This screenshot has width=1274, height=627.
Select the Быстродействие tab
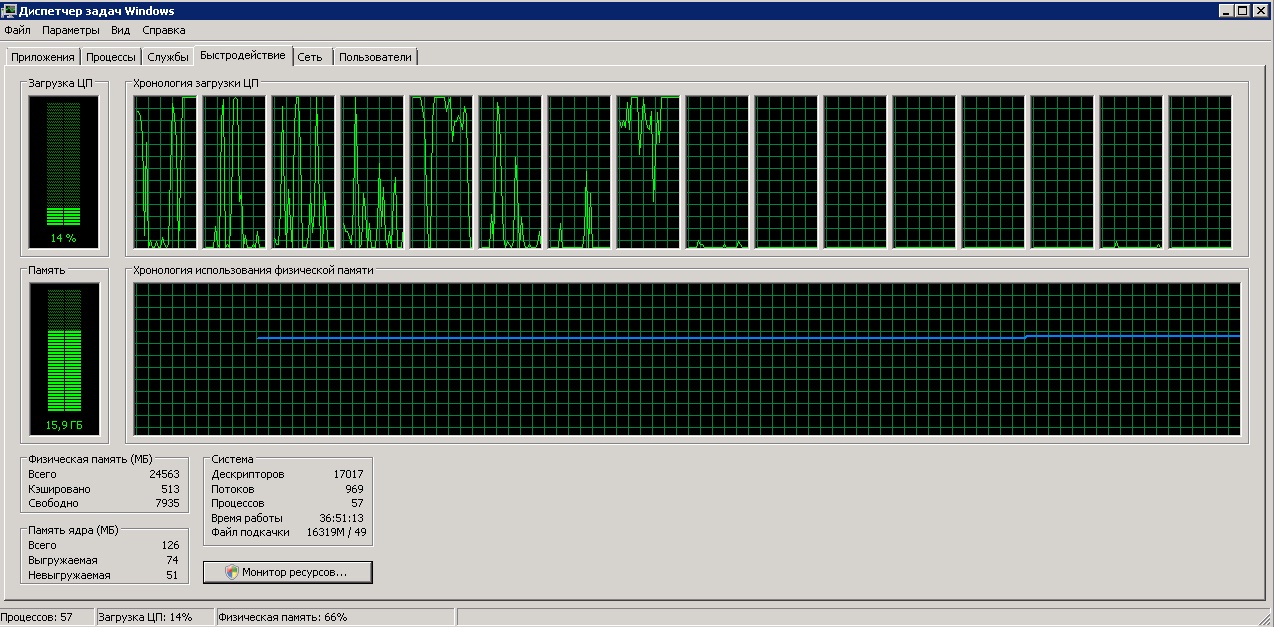(x=242, y=55)
